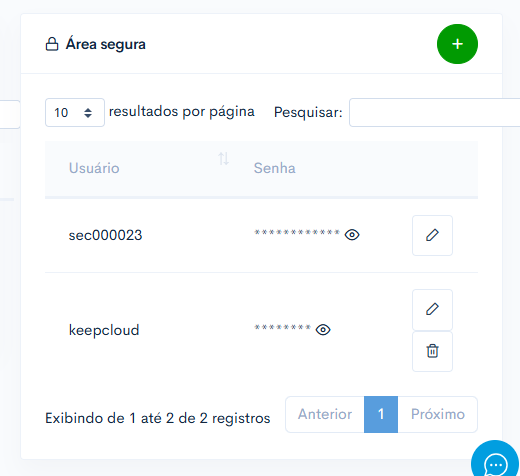Select the keepcloud username cell
The image size is (520, 476).
pyautogui.click(x=104, y=330)
